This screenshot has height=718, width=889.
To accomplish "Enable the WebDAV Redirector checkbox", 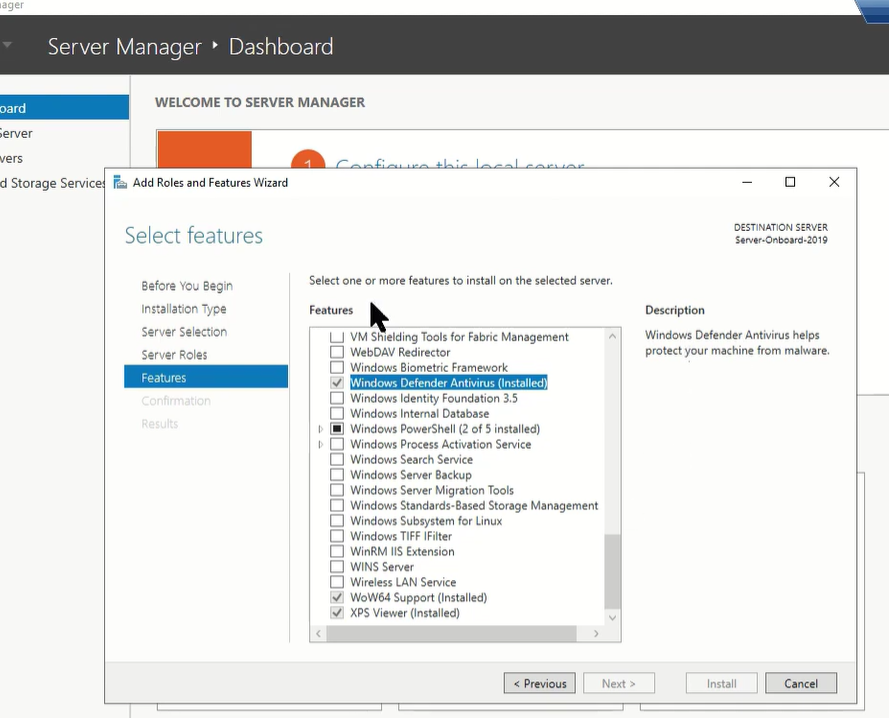I will [337, 352].
